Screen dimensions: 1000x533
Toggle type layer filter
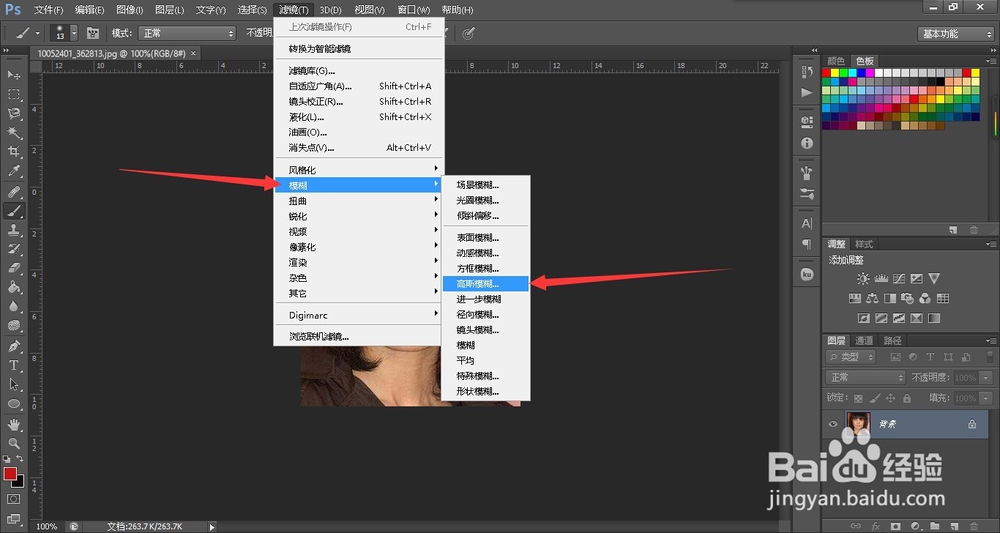(x=930, y=357)
